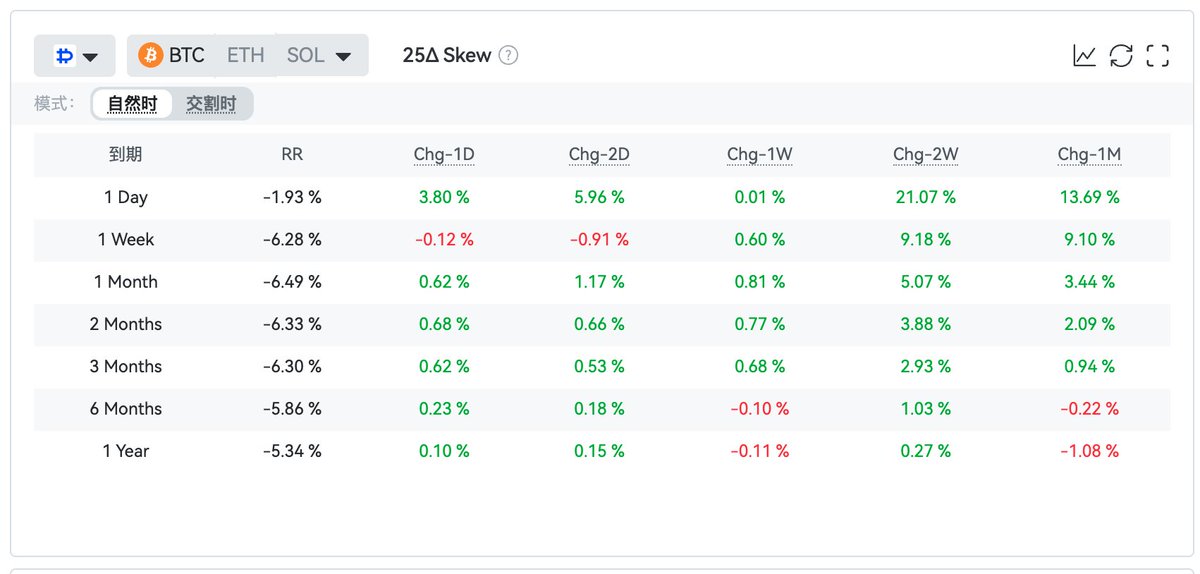The image size is (1200, 574).
Task: Click the Chg-1M column header
Action: tap(1089, 155)
